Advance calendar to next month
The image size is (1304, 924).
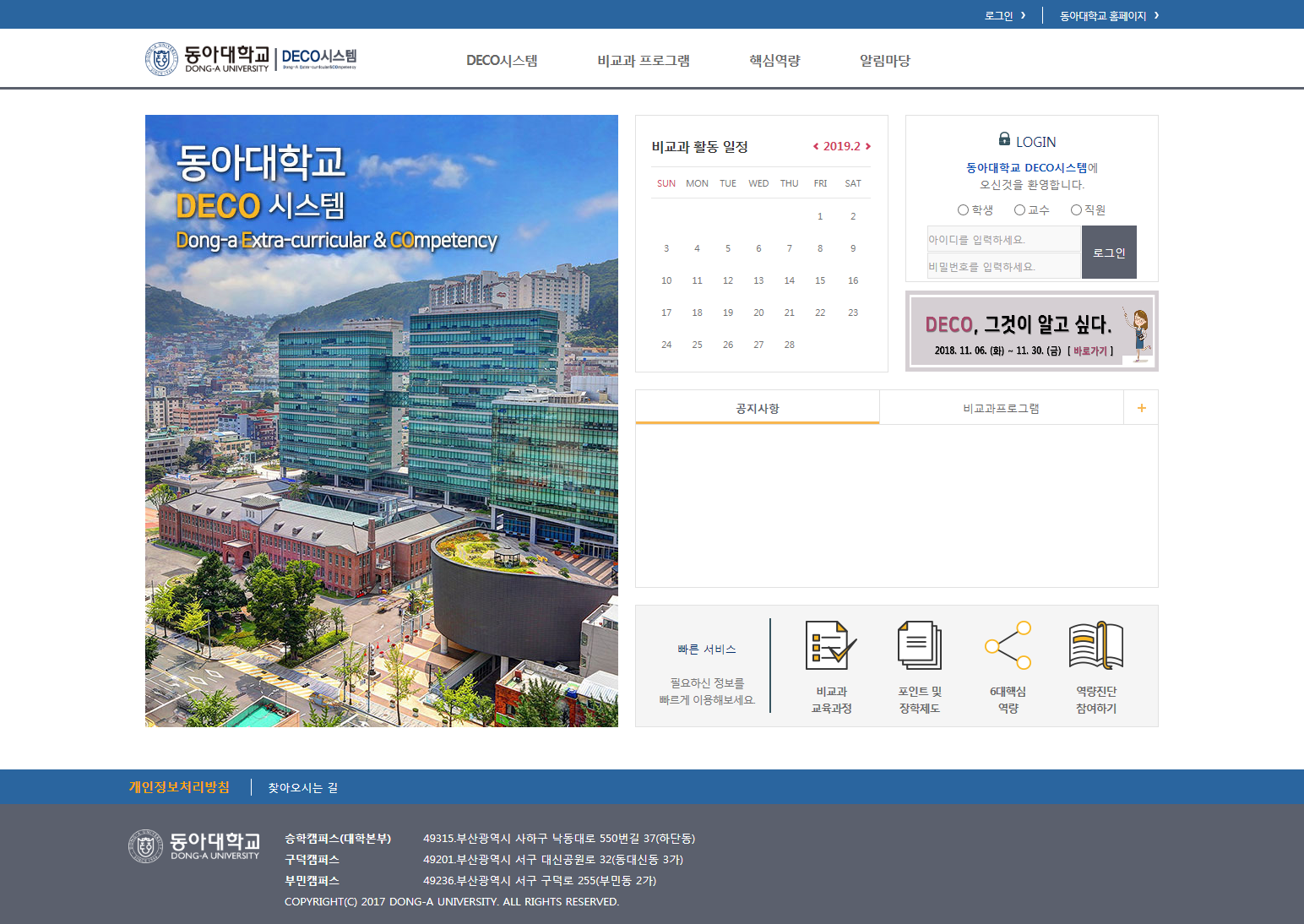868,147
